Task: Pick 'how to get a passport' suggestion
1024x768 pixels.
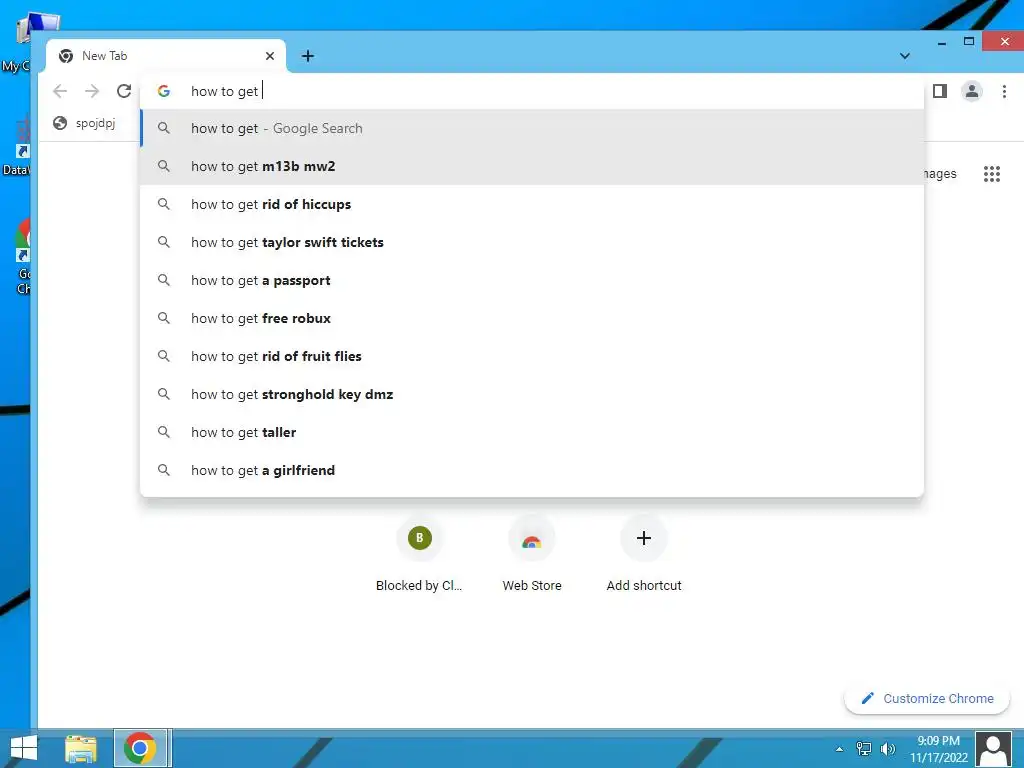Action: click(532, 280)
